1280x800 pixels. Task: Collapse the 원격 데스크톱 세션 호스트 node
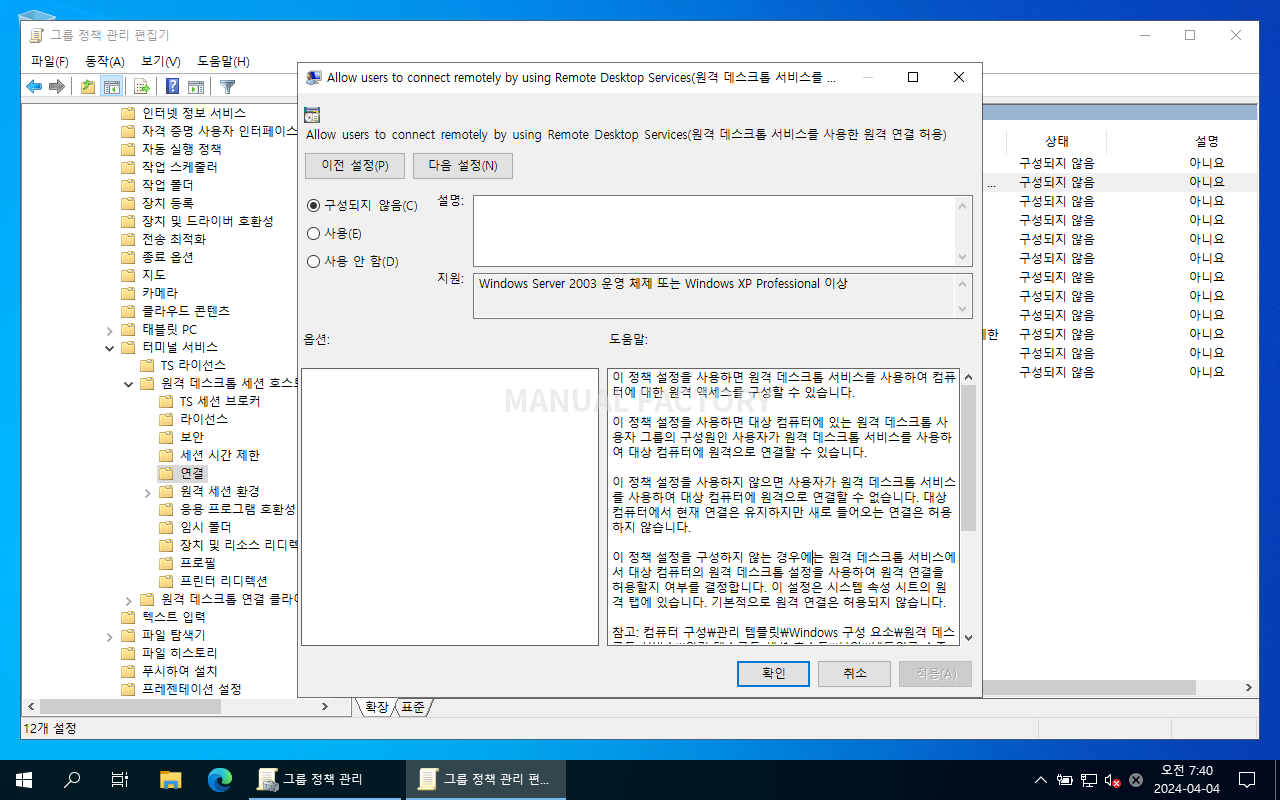(128, 384)
